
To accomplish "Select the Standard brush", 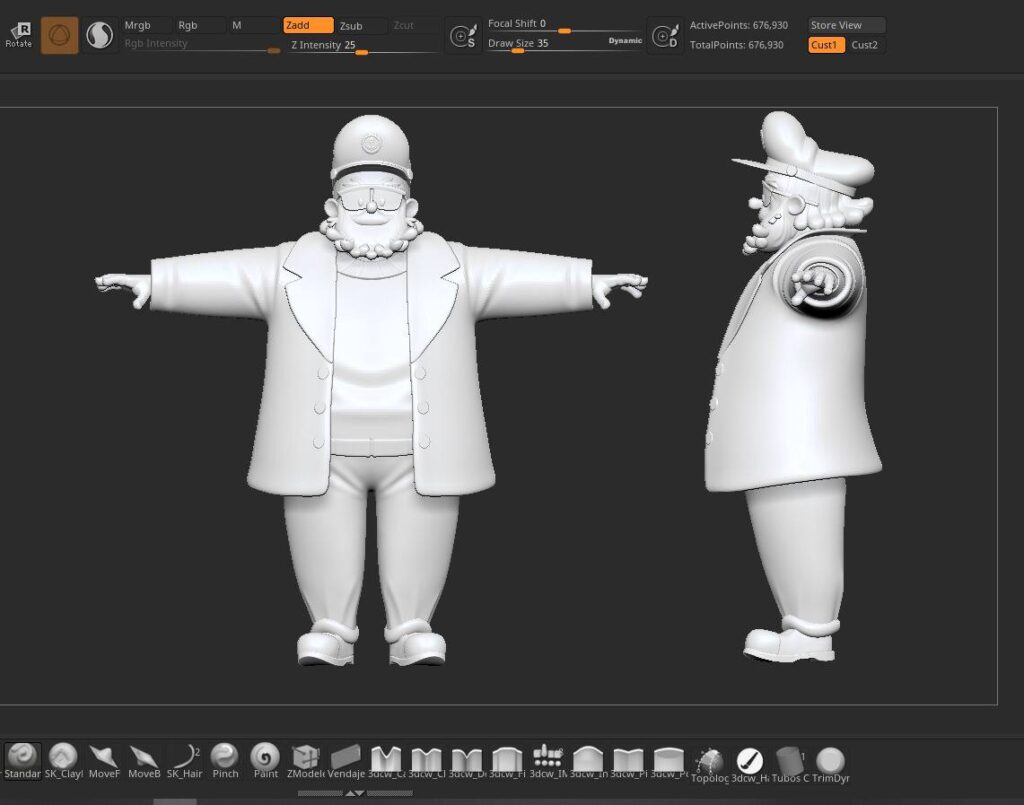I will point(23,756).
